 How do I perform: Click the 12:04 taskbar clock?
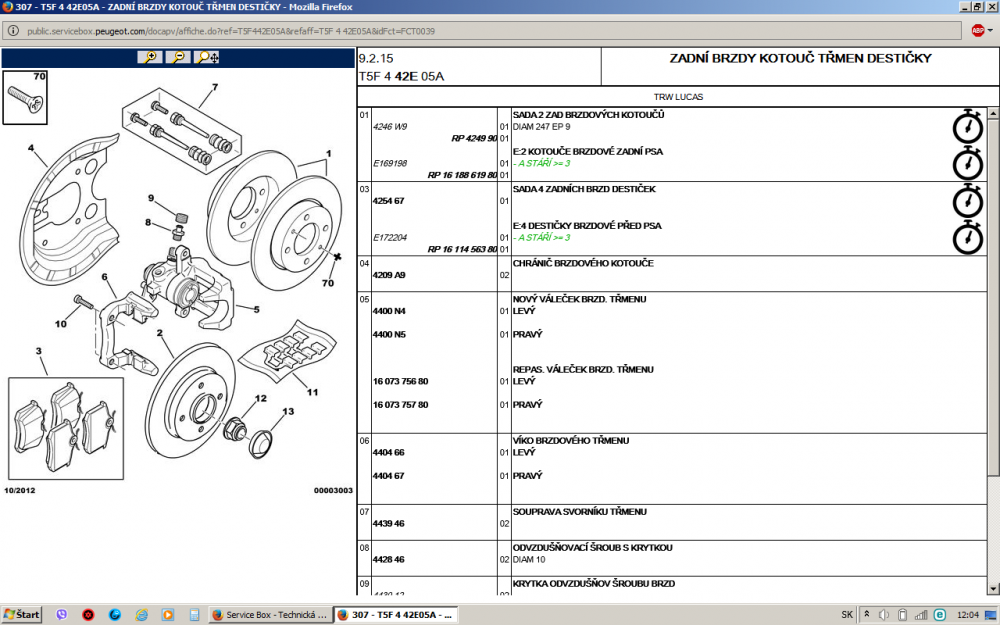click(x=968, y=615)
